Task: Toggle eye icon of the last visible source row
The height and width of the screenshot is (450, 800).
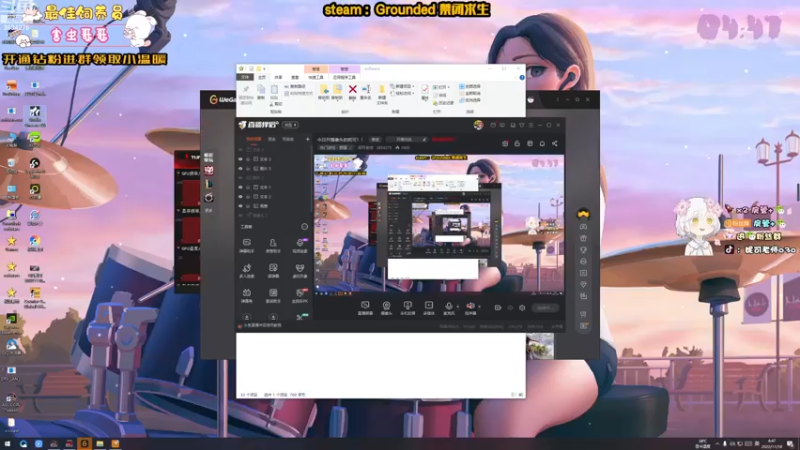Action: [x=240, y=206]
